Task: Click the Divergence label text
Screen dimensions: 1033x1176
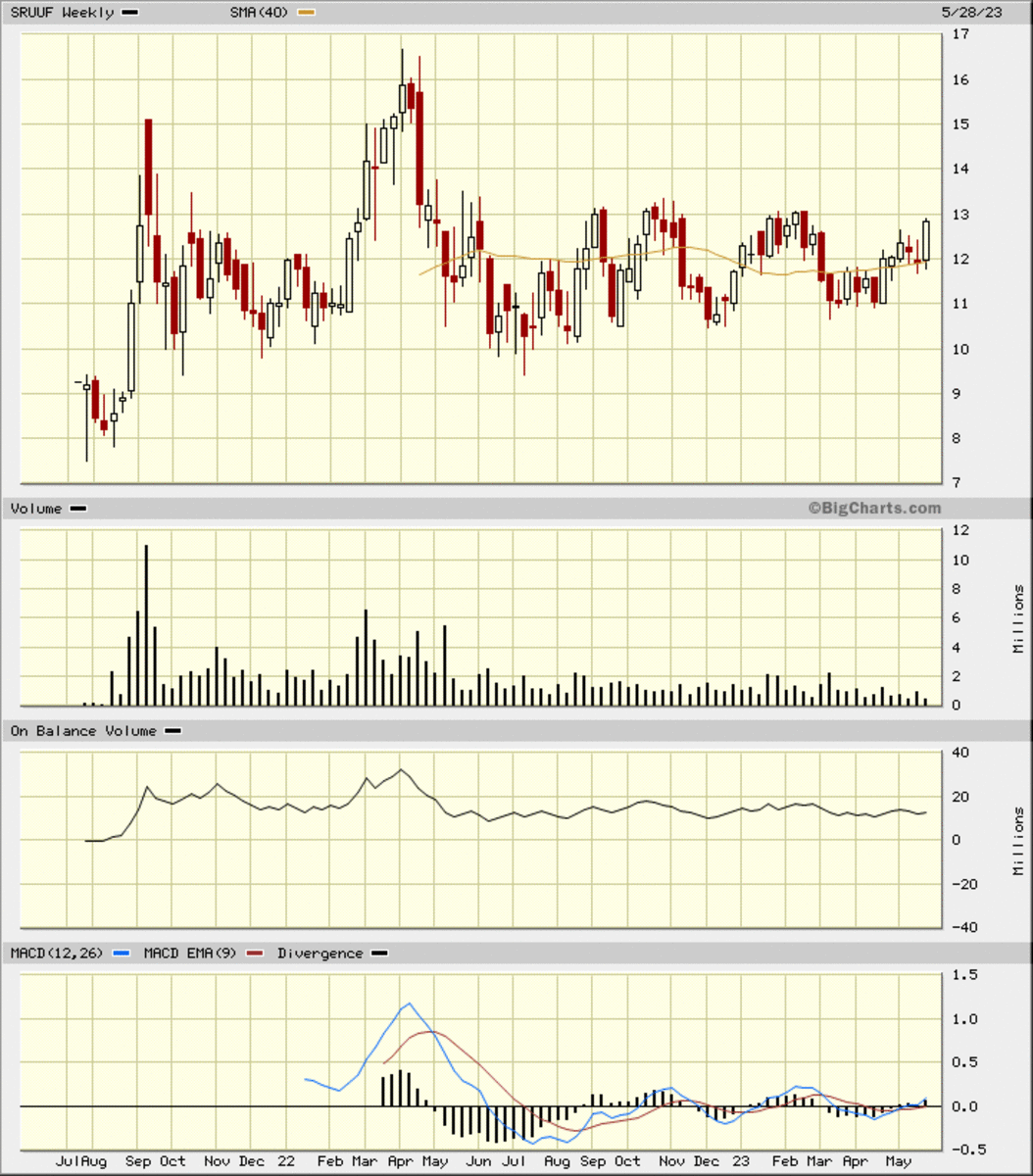Action: coord(320,953)
